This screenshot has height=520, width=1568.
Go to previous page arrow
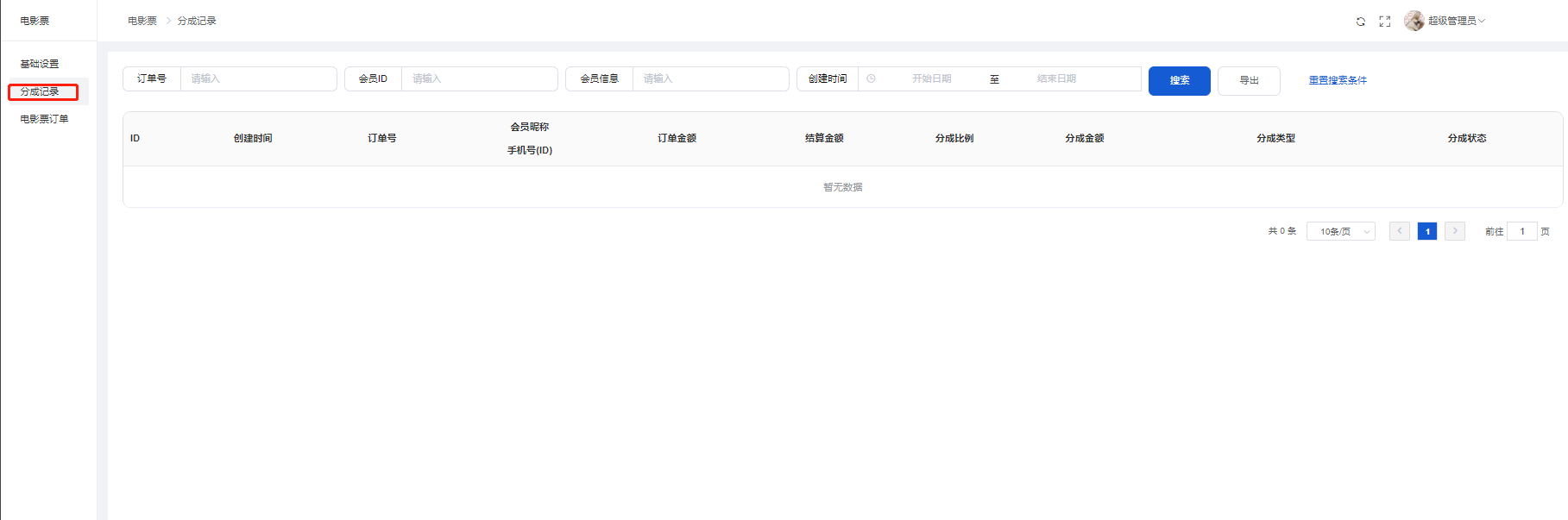coord(1399,231)
